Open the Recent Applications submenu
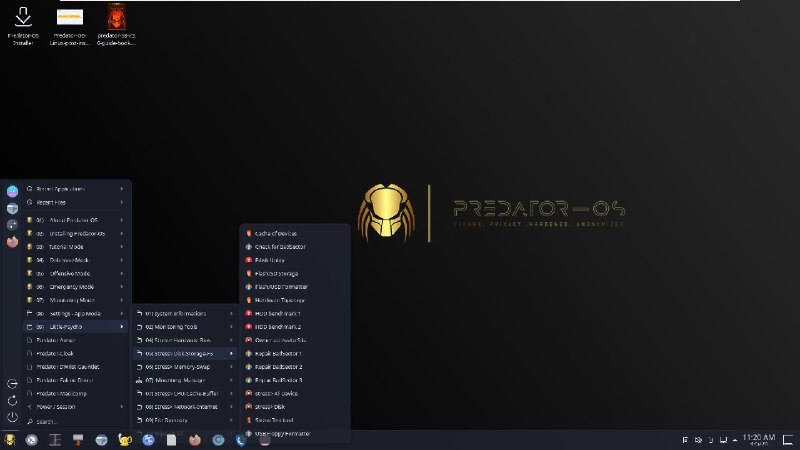 [76, 189]
